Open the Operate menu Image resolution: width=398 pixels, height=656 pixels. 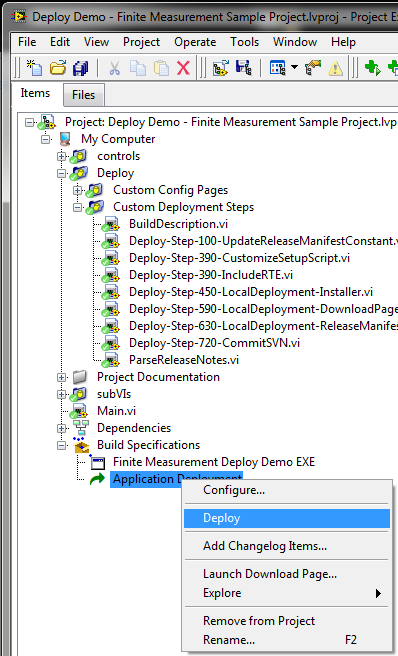tap(195, 42)
